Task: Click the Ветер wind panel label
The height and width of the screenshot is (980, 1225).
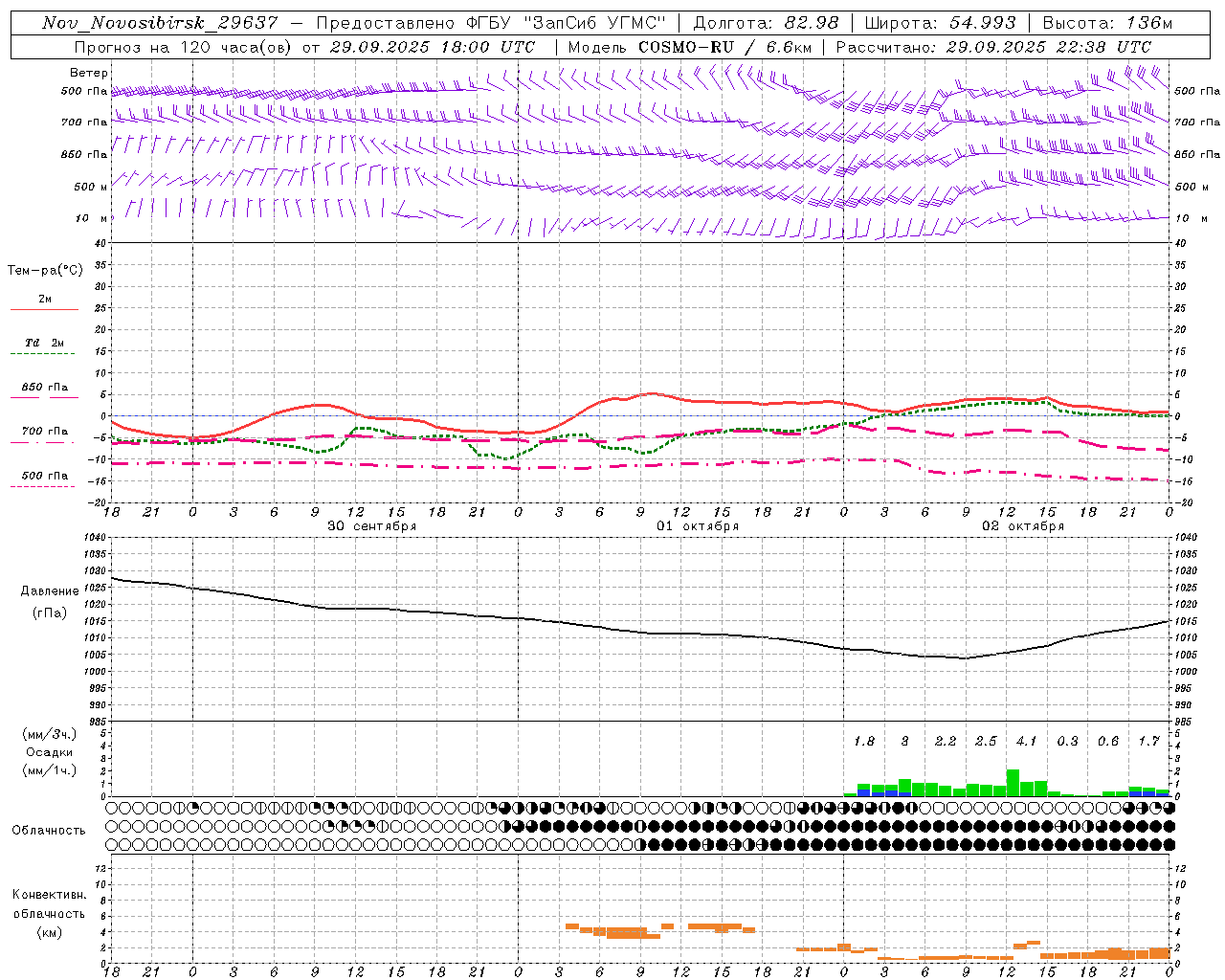Action: click(x=89, y=73)
